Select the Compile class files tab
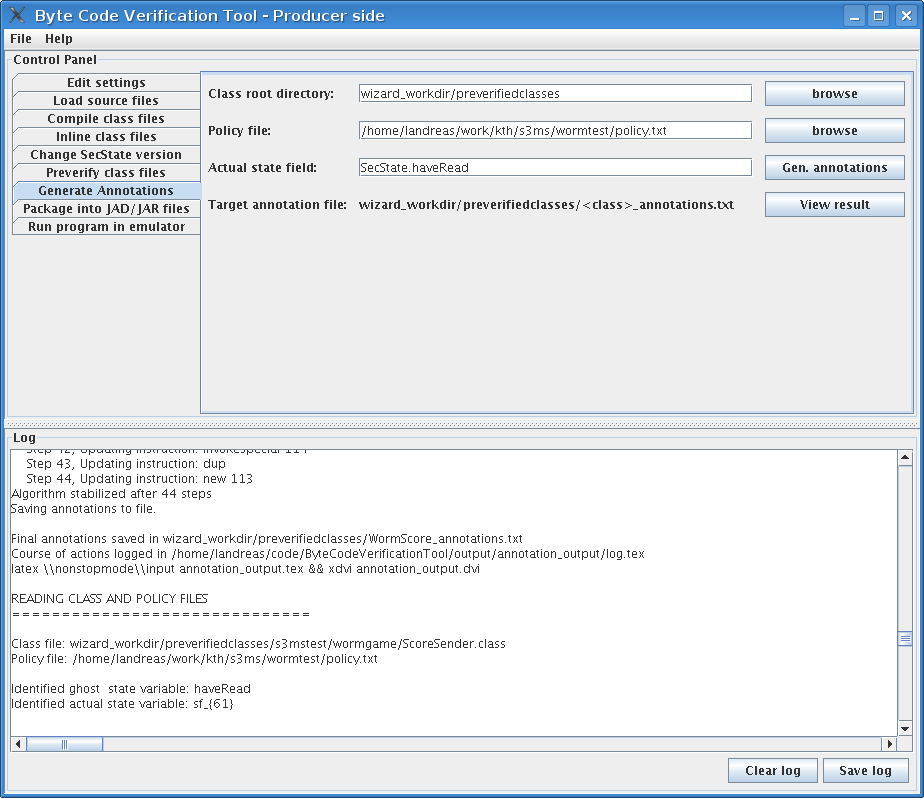924x798 pixels. pyautogui.click(x=106, y=118)
